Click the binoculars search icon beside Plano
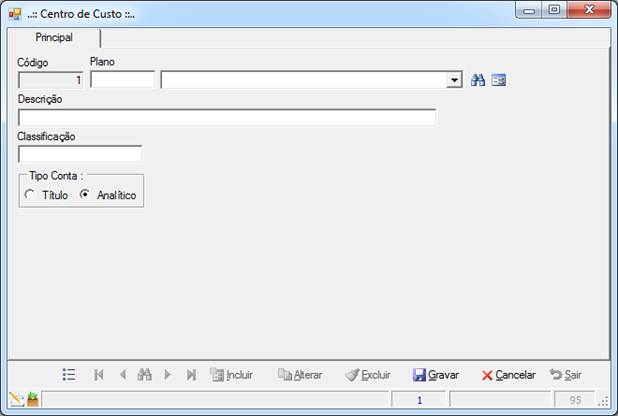This screenshot has width=618, height=416. click(478, 80)
